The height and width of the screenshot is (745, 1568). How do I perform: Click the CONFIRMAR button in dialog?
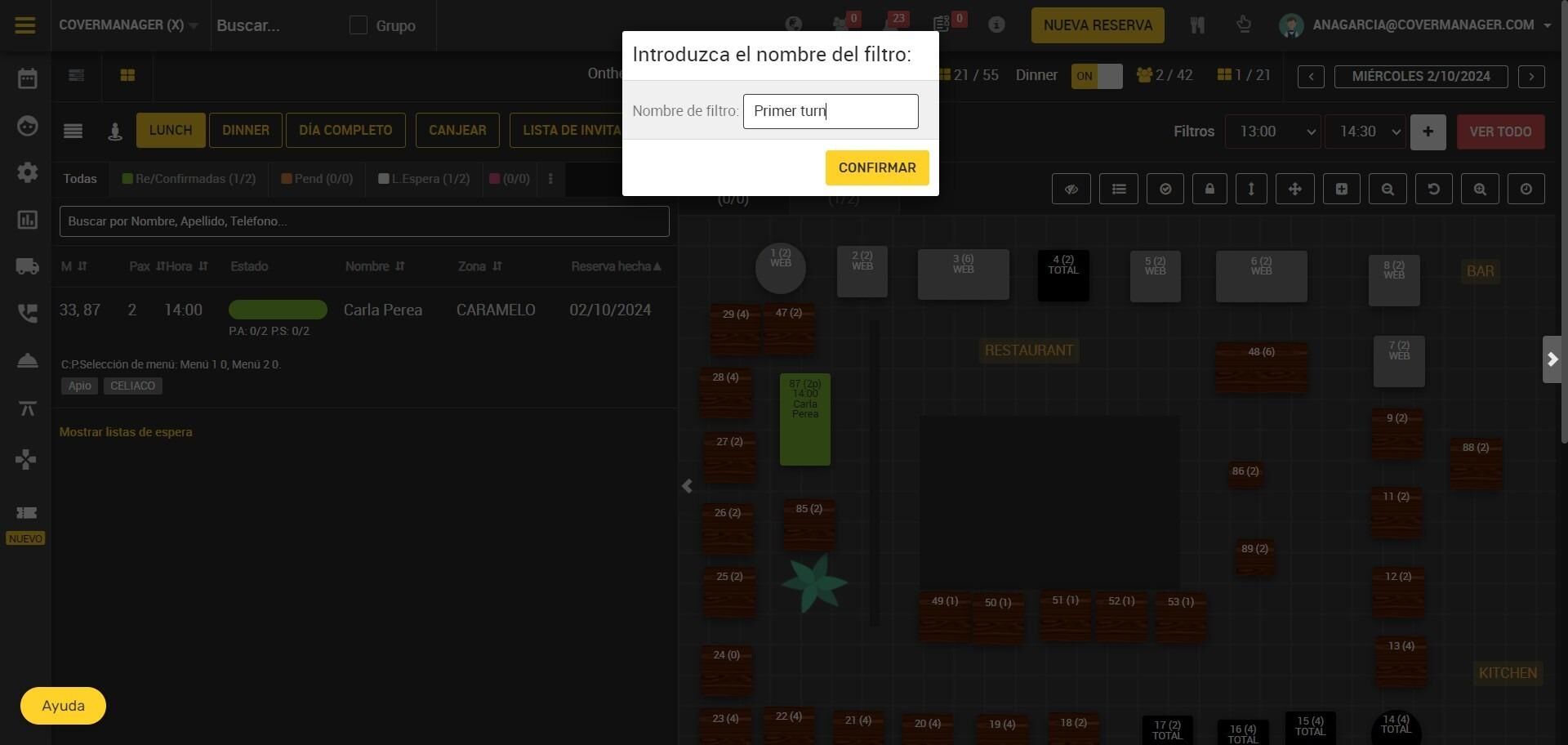[877, 167]
